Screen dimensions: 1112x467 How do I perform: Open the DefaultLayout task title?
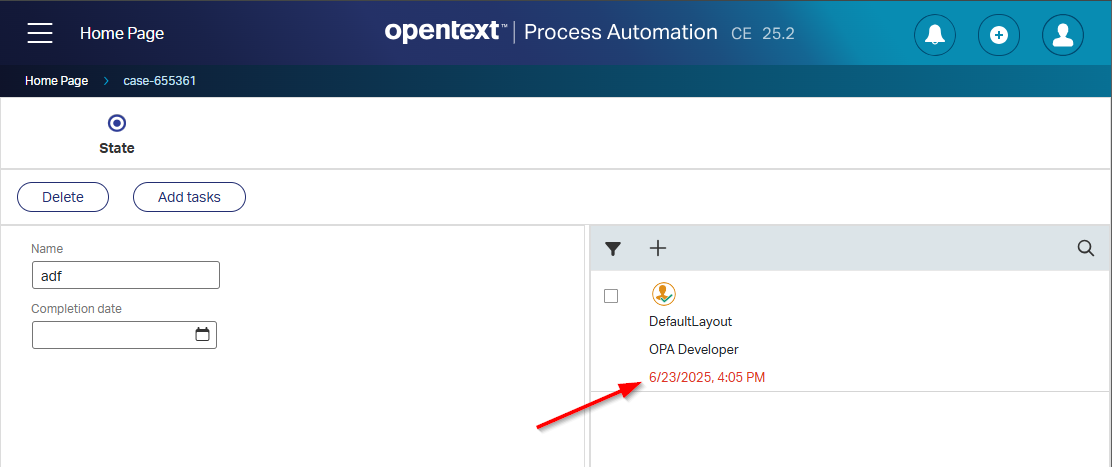(x=690, y=322)
